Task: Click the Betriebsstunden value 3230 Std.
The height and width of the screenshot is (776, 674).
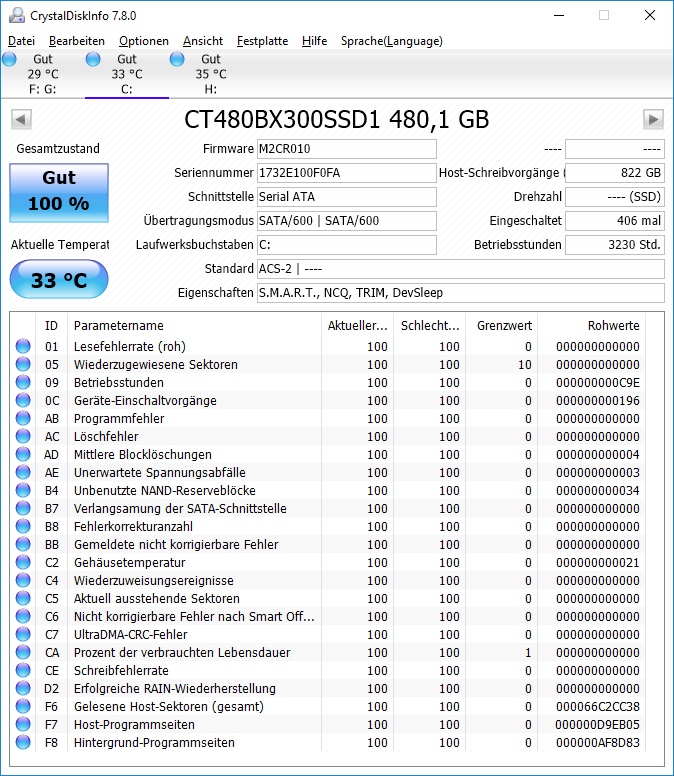Action: 615,244
